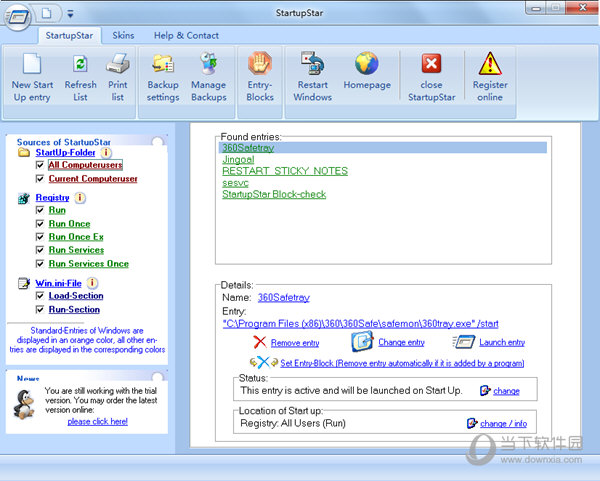Toggle Current Computeruser checkbox
This screenshot has height=481, width=600.
coord(40,179)
